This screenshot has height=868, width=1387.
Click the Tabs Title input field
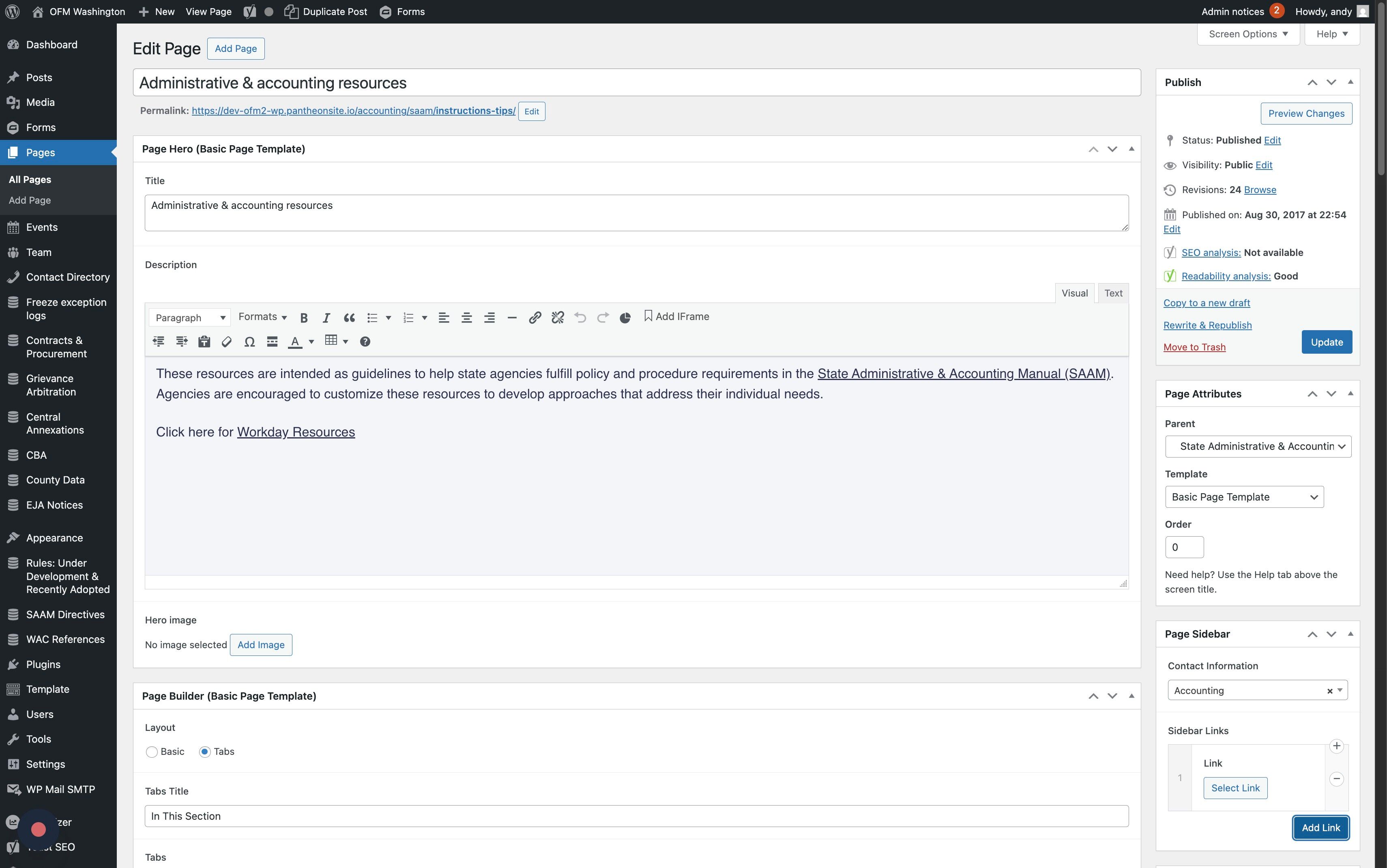click(x=636, y=816)
